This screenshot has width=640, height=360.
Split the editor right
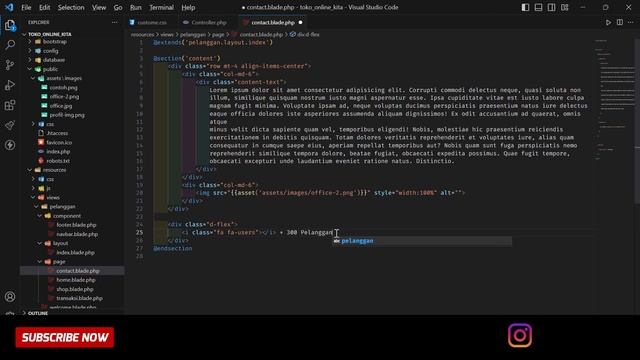[620, 22]
